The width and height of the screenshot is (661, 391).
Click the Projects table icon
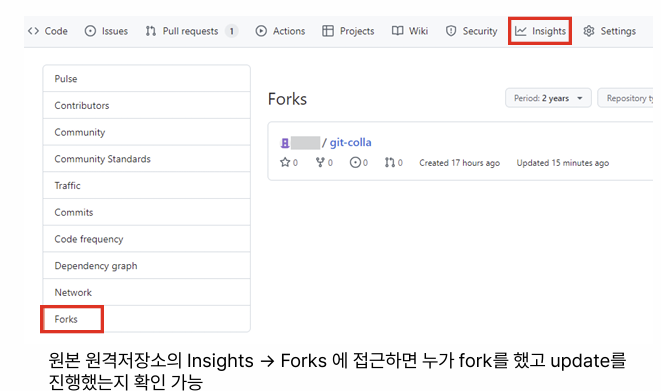coord(328,31)
